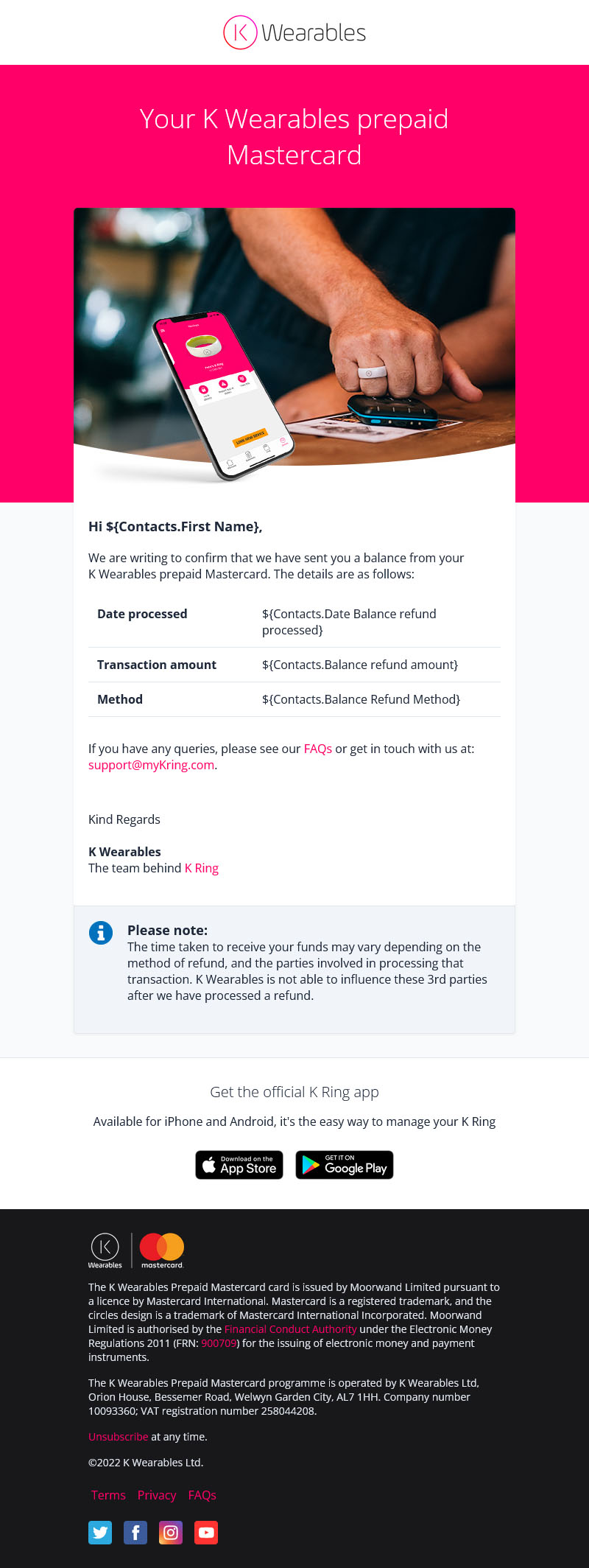The image size is (589, 1568).
Task: Open the Terms footer link
Action: [108, 1495]
